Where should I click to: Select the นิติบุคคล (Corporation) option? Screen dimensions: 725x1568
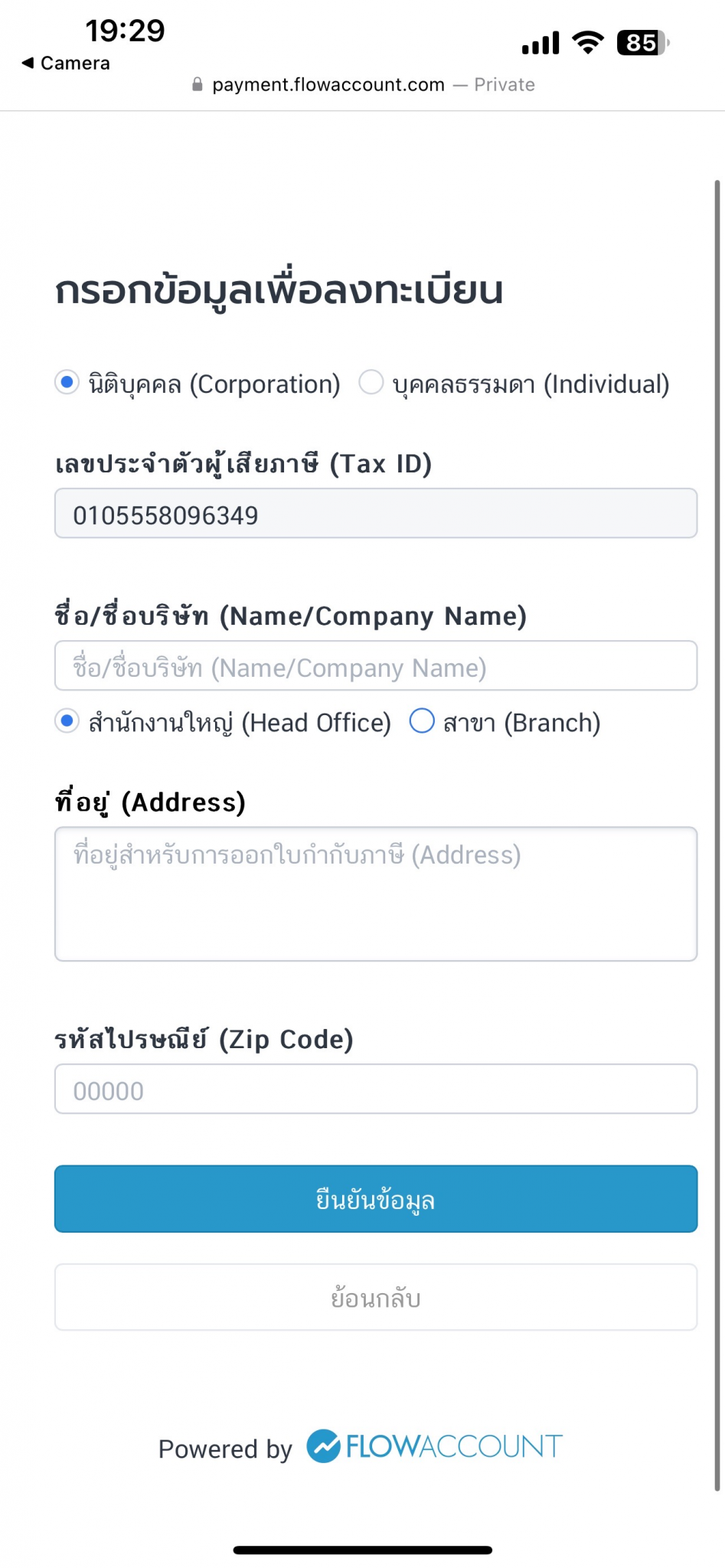pos(67,381)
